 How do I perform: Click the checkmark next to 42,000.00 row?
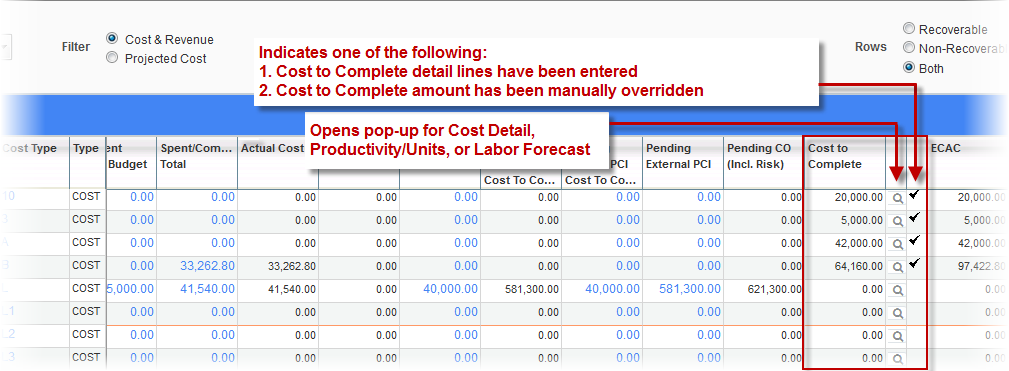914,240
